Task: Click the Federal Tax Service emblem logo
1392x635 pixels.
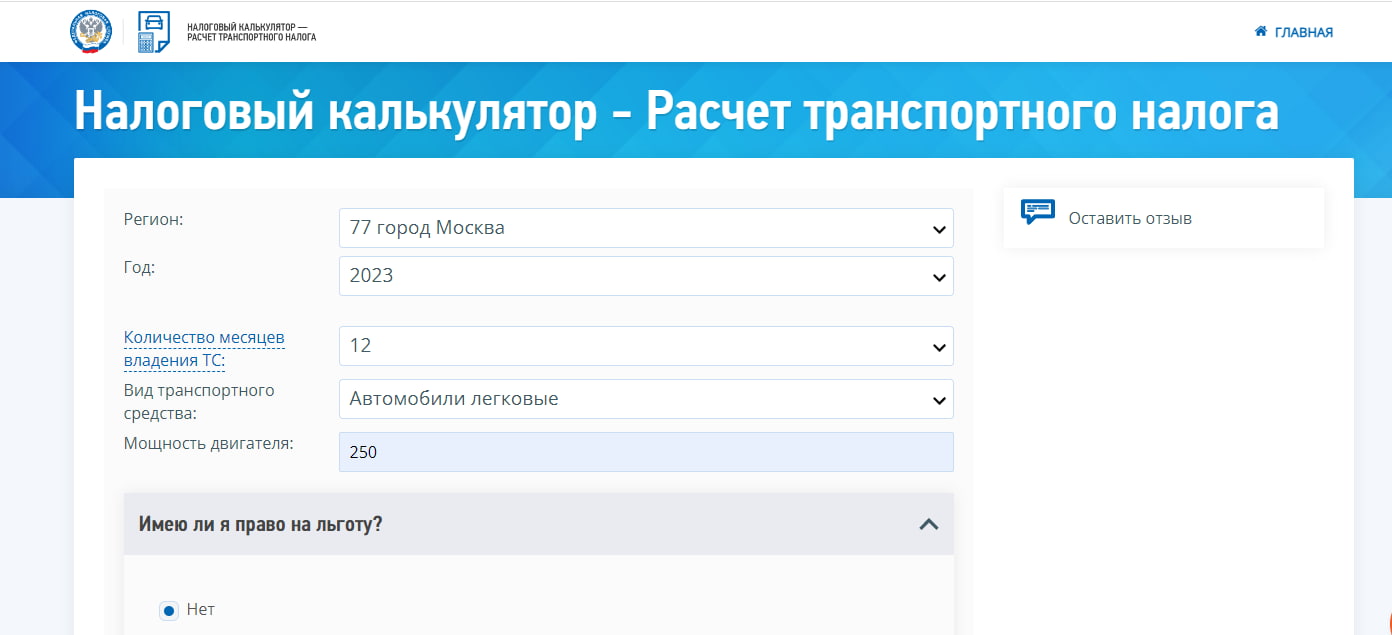Action: click(x=91, y=30)
